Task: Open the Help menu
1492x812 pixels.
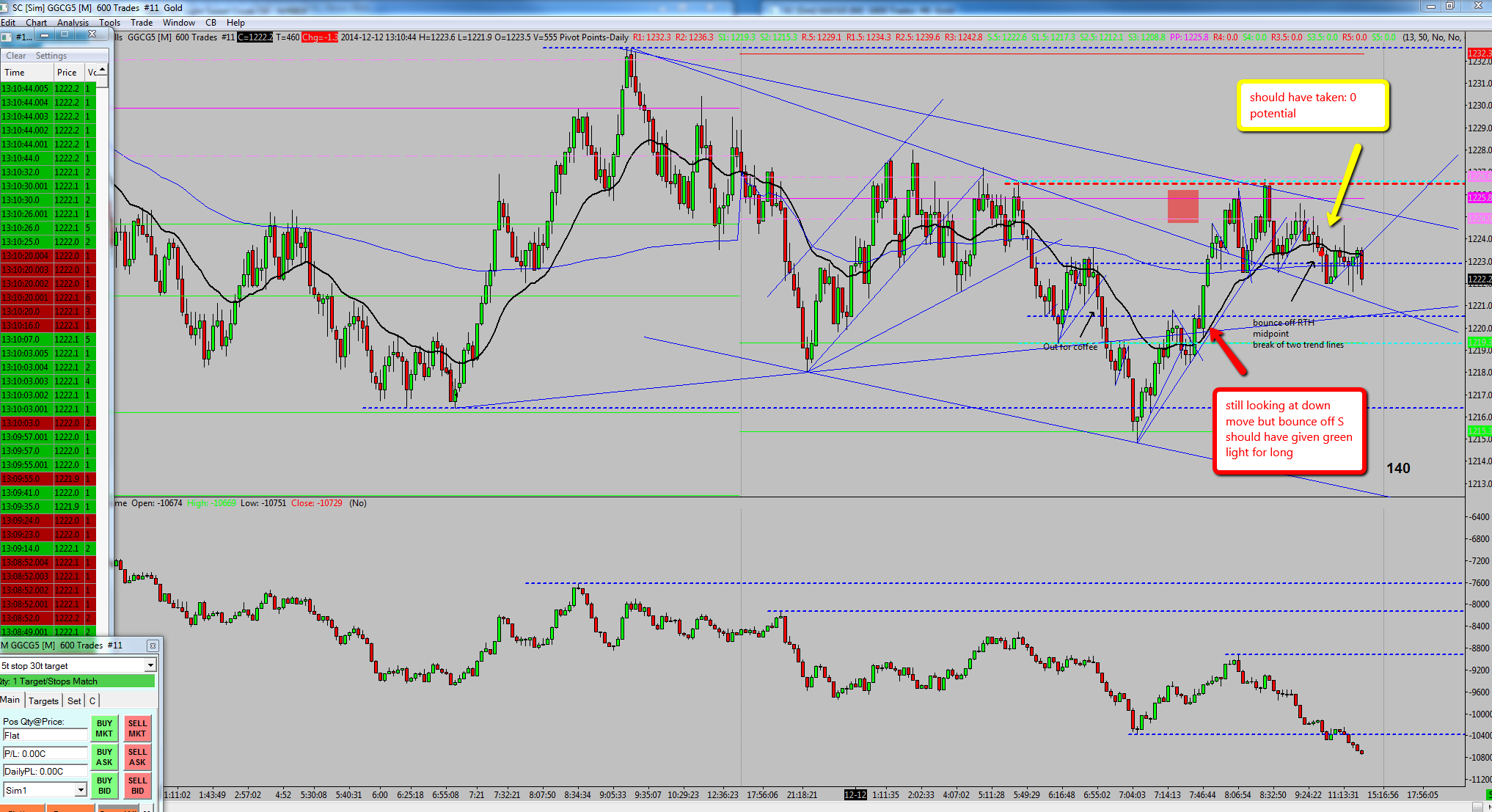Action: 235,23
